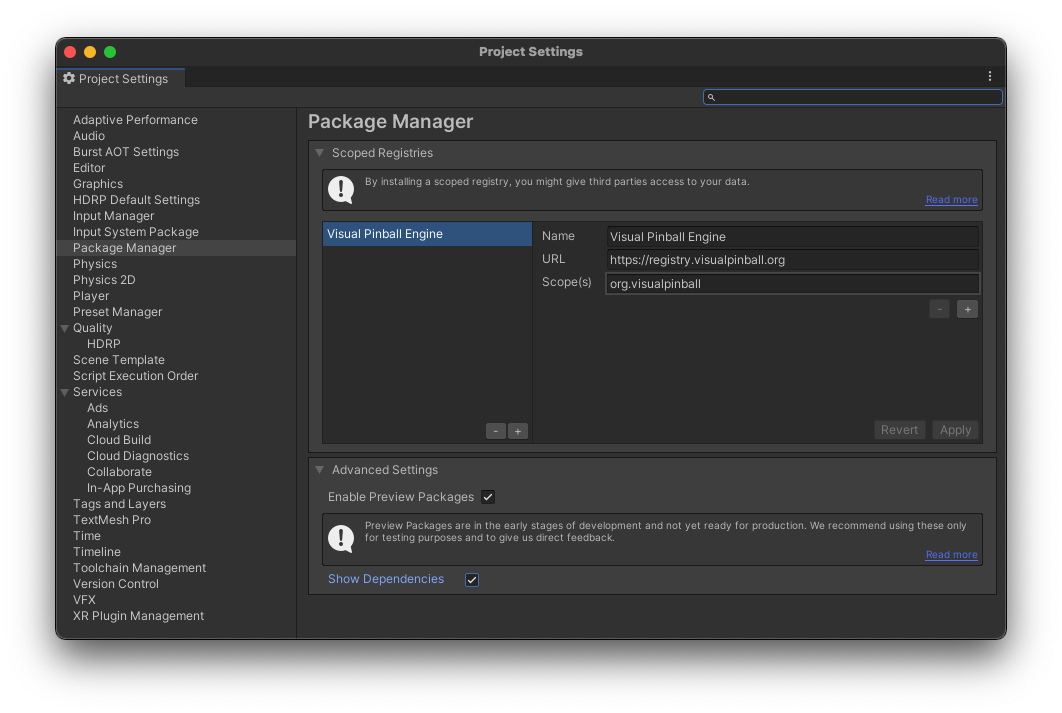Remove selected scoped registry with minus button
This screenshot has height=713, width=1062.
tap(496, 431)
